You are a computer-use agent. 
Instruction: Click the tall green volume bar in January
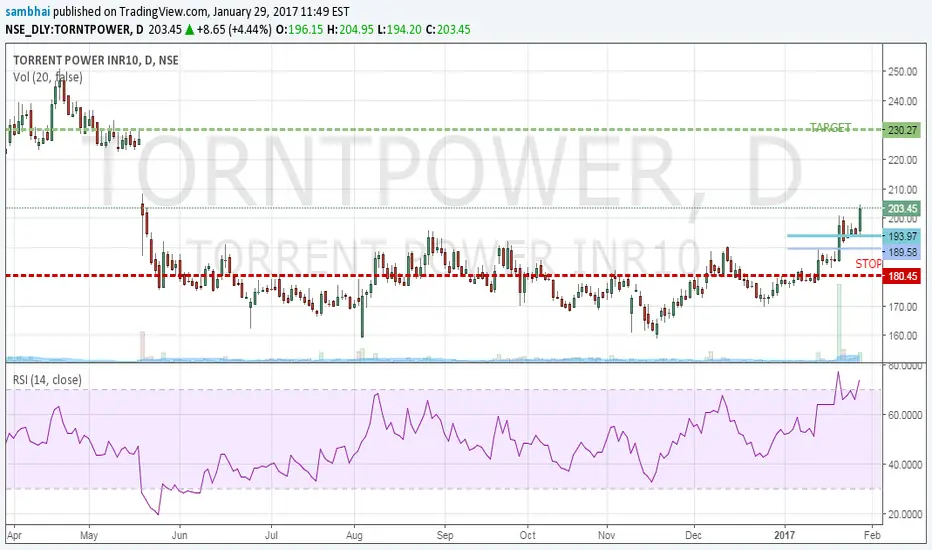pos(839,322)
